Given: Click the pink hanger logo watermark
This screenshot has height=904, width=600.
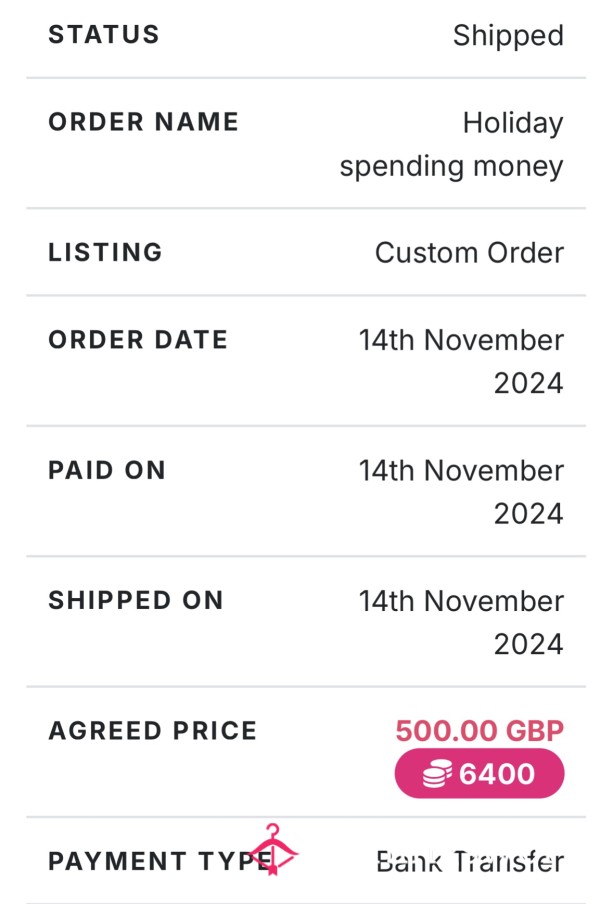Looking at the screenshot, I should point(274,849).
